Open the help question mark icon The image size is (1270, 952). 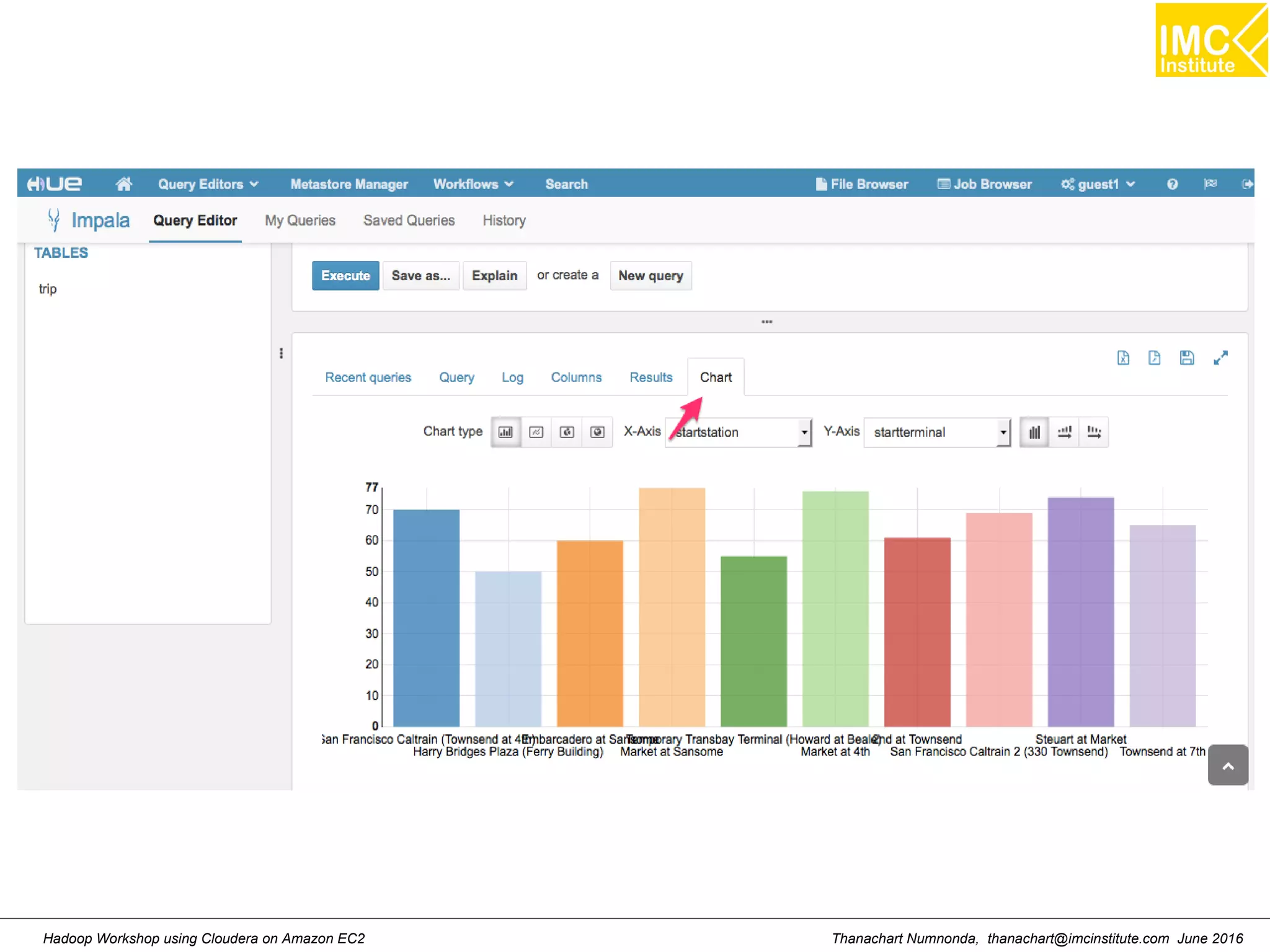1172,184
